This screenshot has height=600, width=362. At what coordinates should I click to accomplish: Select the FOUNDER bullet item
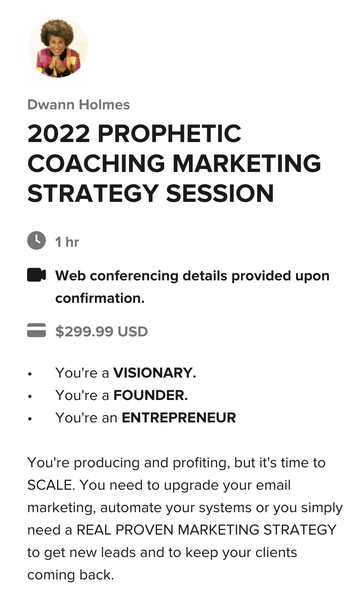pyautogui.click(x=122, y=395)
